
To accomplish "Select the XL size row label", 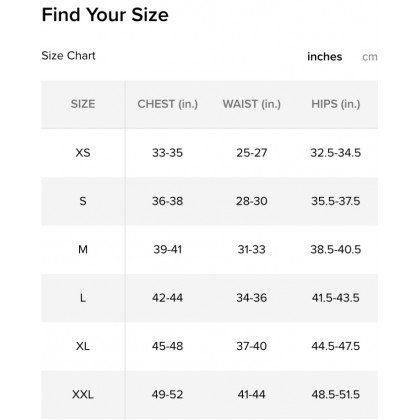I will tap(83, 346).
